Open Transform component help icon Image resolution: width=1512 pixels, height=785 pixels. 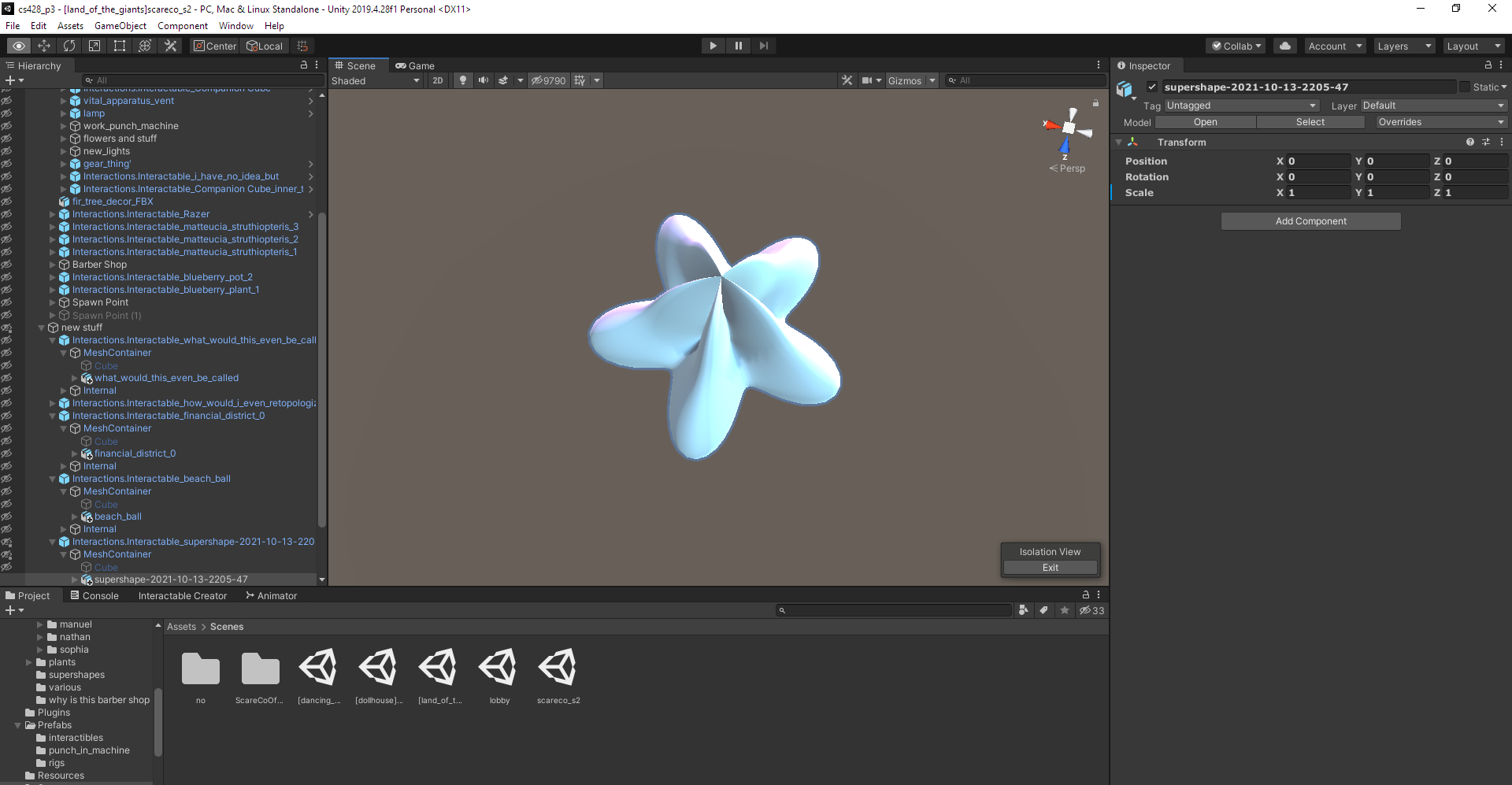tap(1470, 143)
